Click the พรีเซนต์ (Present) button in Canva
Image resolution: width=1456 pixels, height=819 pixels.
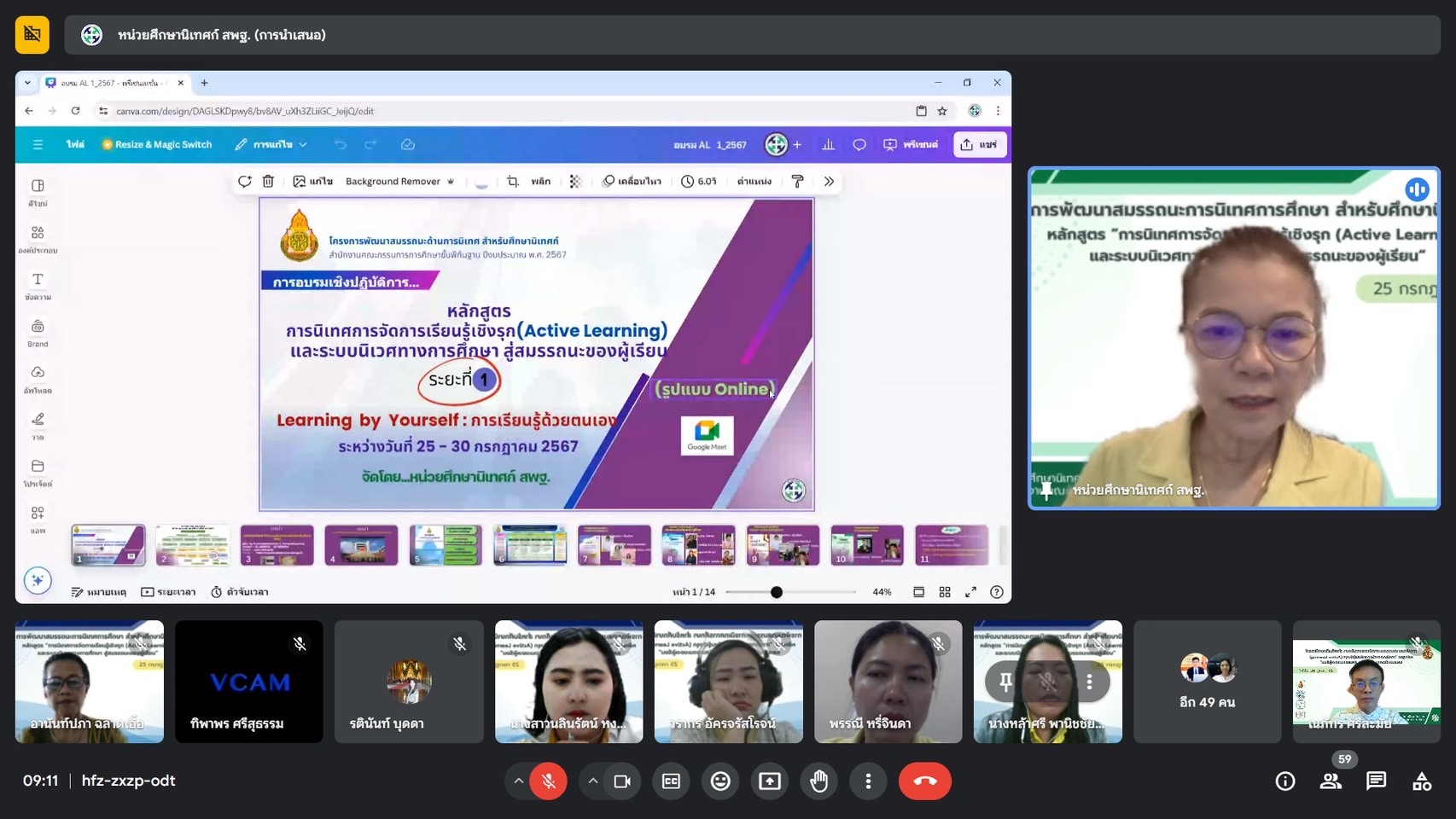pyautogui.click(x=911, y=145)
